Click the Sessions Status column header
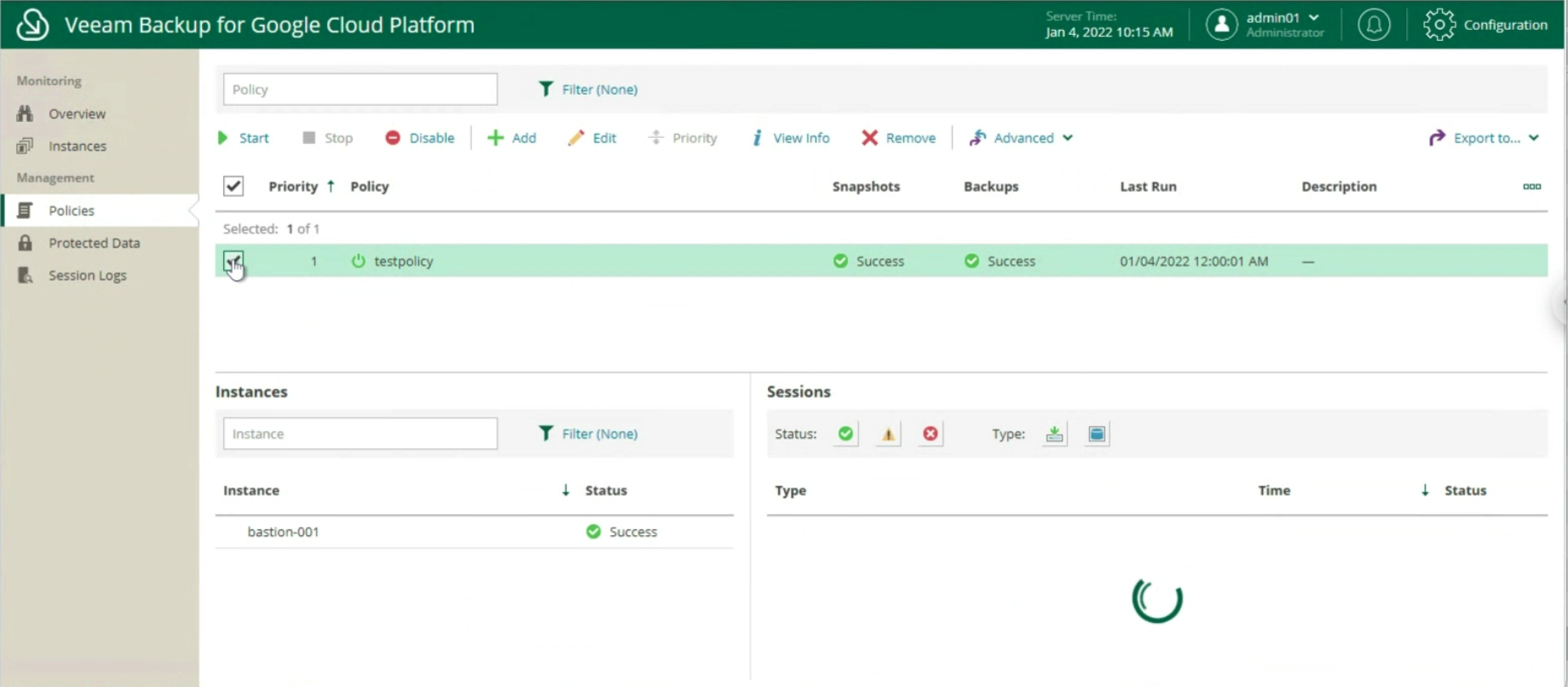Image resolution: width=1568 pixels, height=687 pixels. 1465,490
